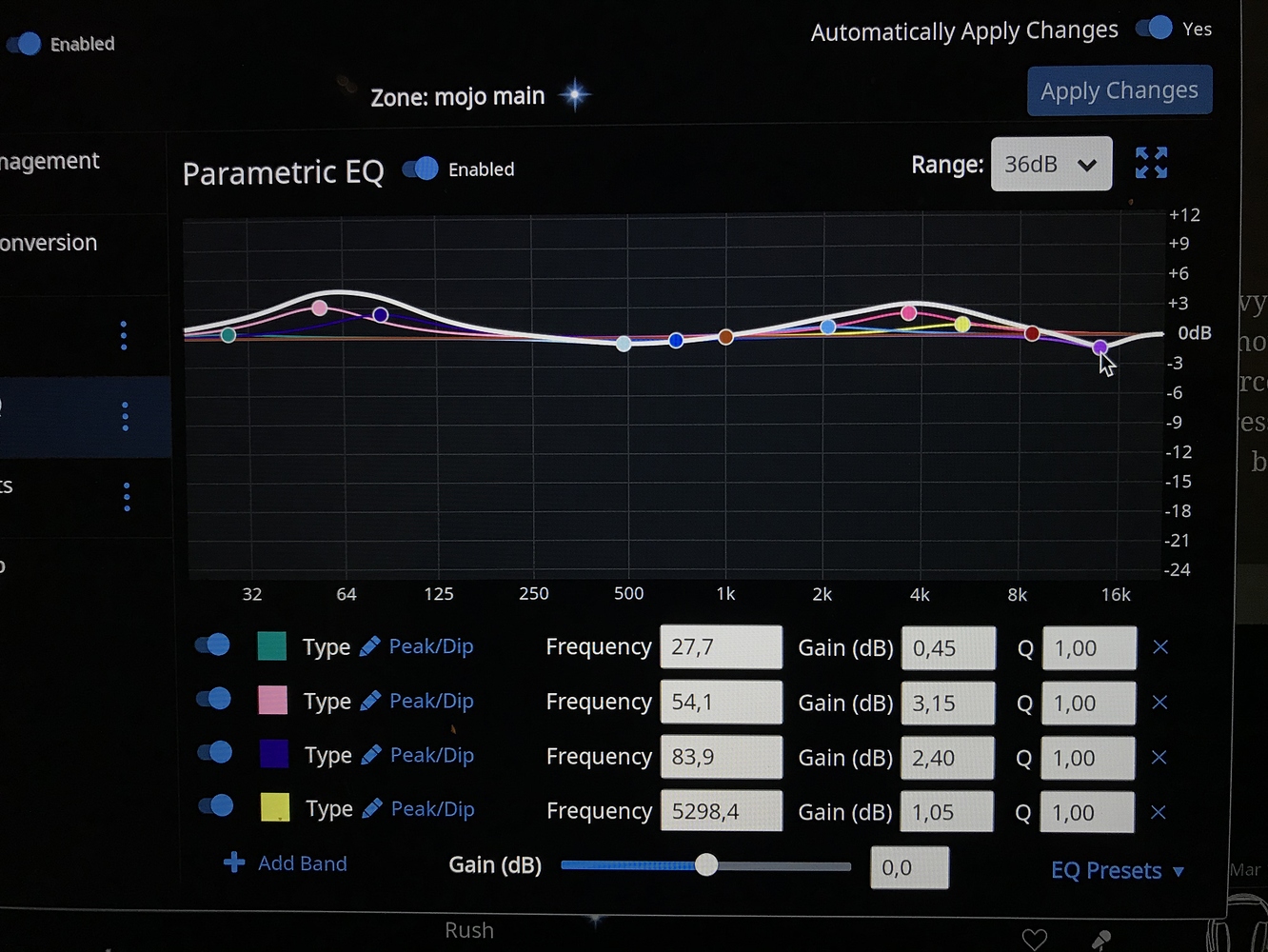Open the Range 36dB dropdown

click(1051, 163)
